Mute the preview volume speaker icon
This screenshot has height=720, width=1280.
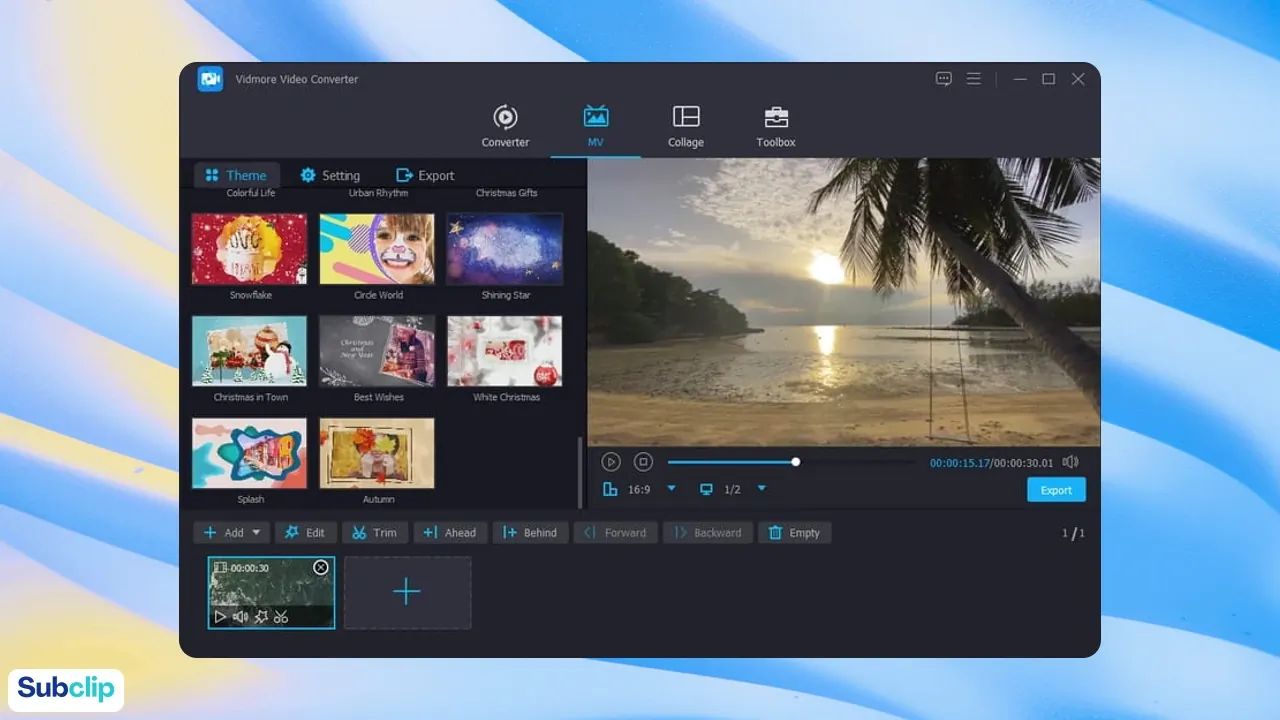point(1070,462)
